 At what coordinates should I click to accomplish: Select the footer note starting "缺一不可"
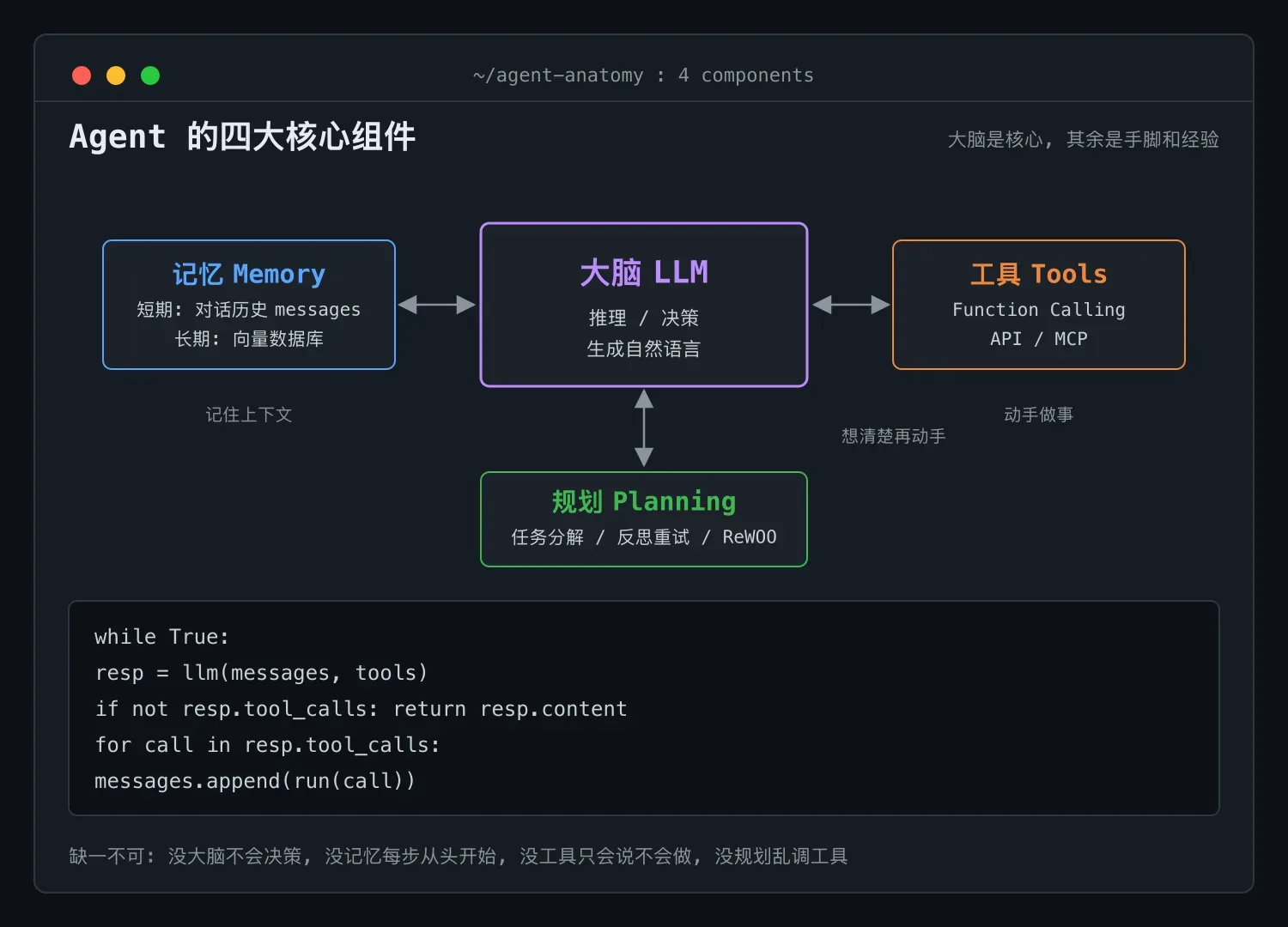point(459,856)
